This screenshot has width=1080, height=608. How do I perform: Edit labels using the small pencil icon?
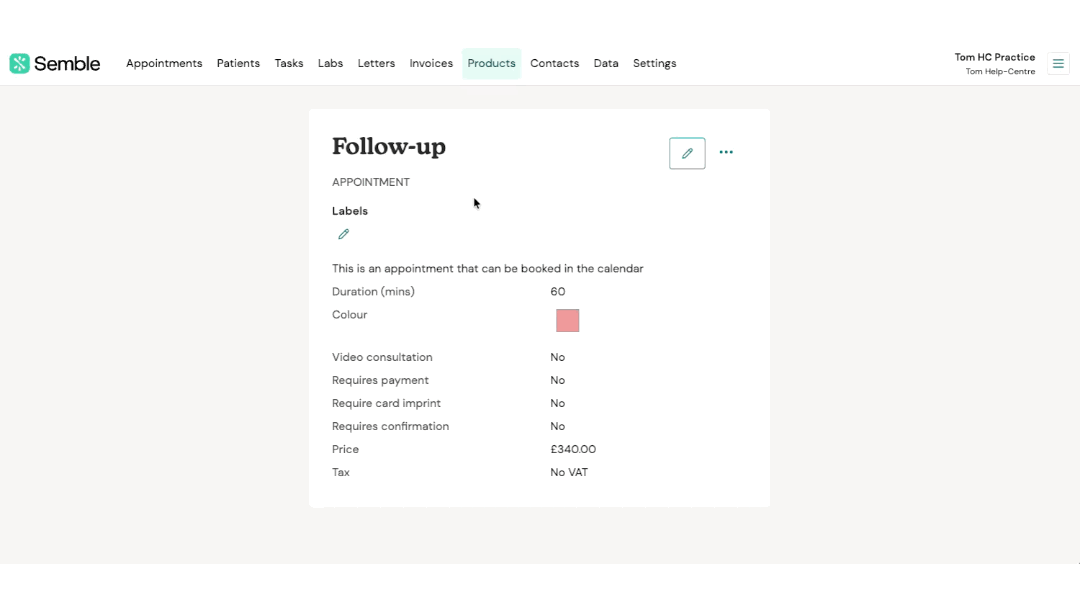tap(344, 234)
